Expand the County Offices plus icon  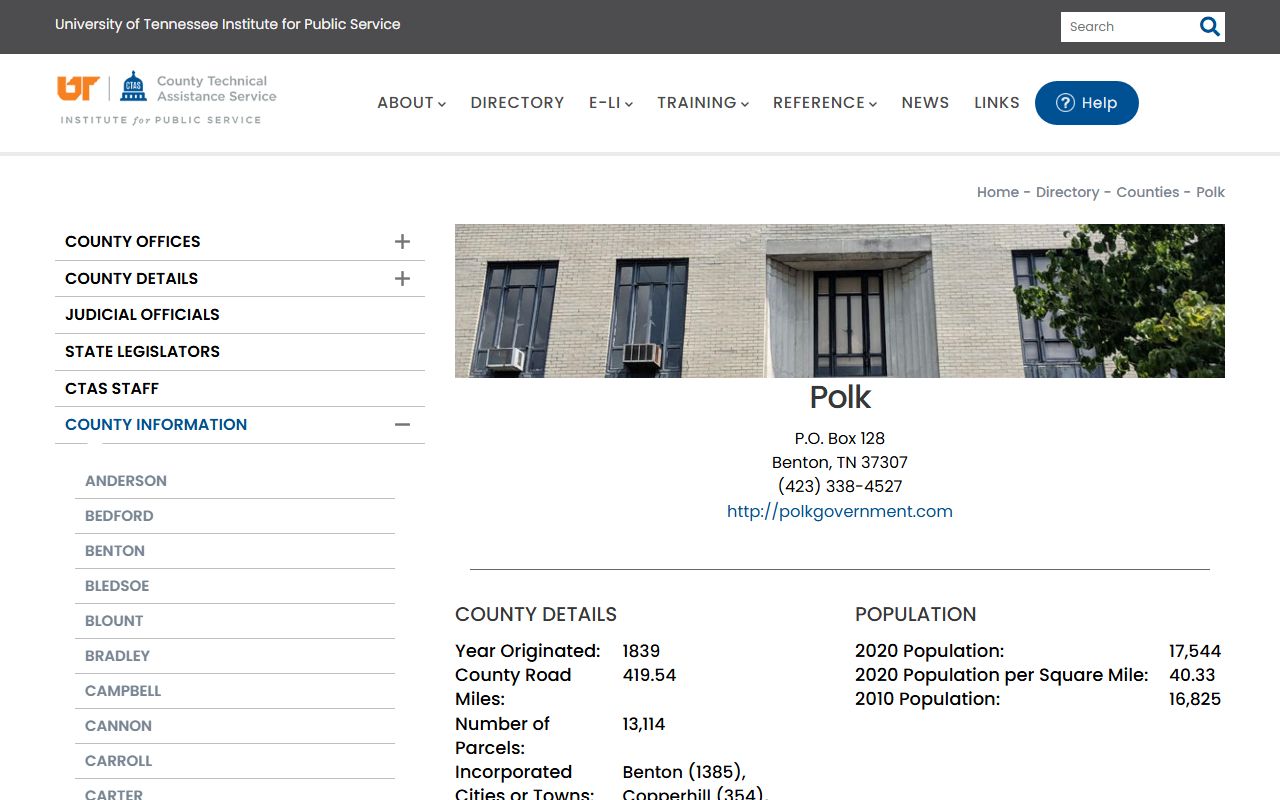coord(402,242)
